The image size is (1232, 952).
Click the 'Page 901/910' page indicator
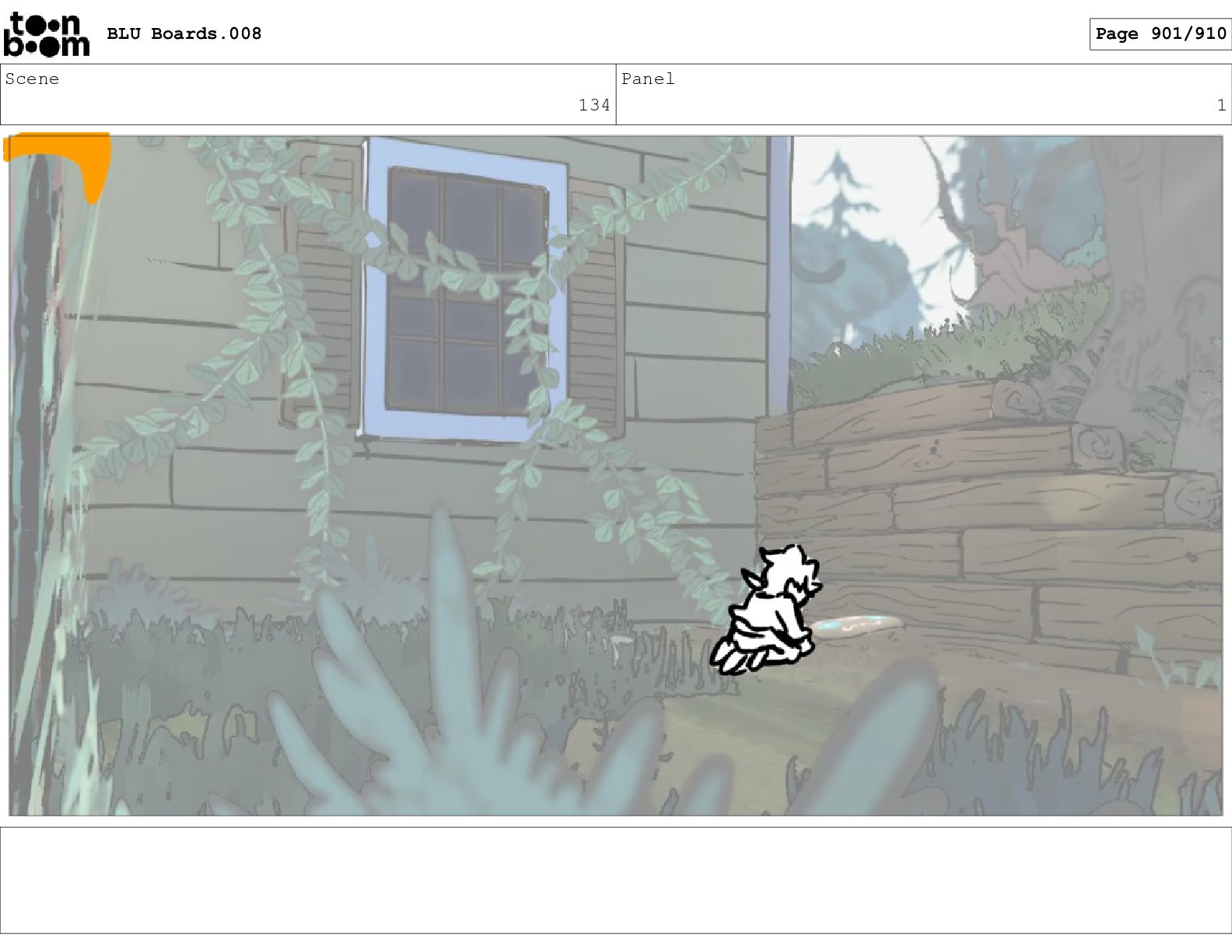pyautogui.click(x=1160, y=33)
